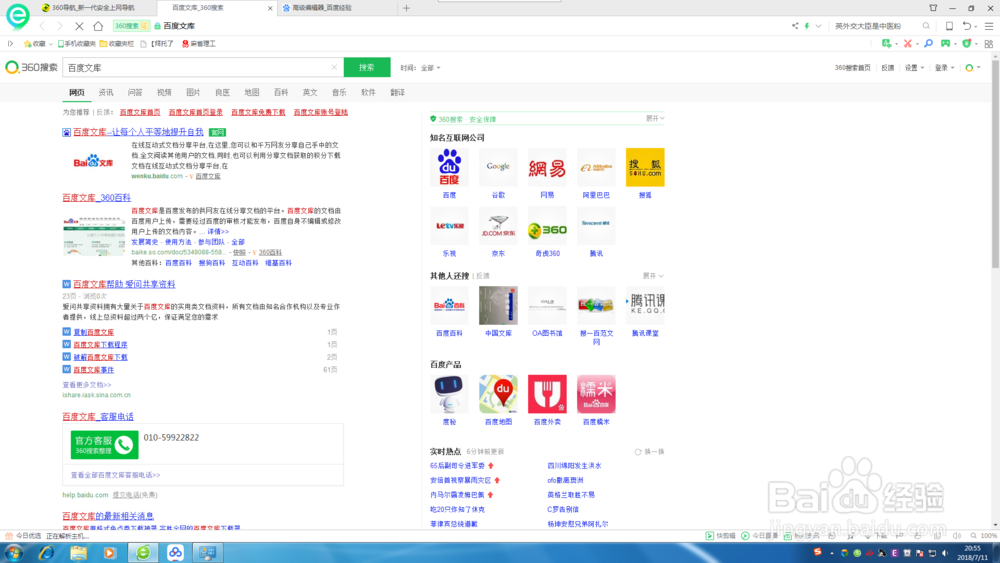Open 麻省理工 bookmark
Image resolution: width=1000 pixels, height=563 pixels.
click(x=199, y=43)
